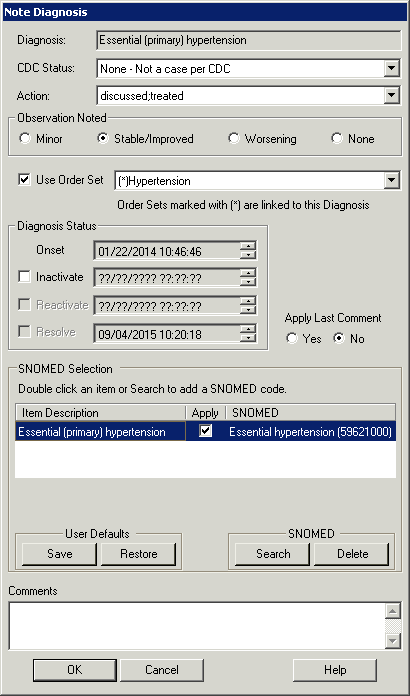Open the Use Order Set dropdown
Screen dimensions: 410x696
coord(392,181)
